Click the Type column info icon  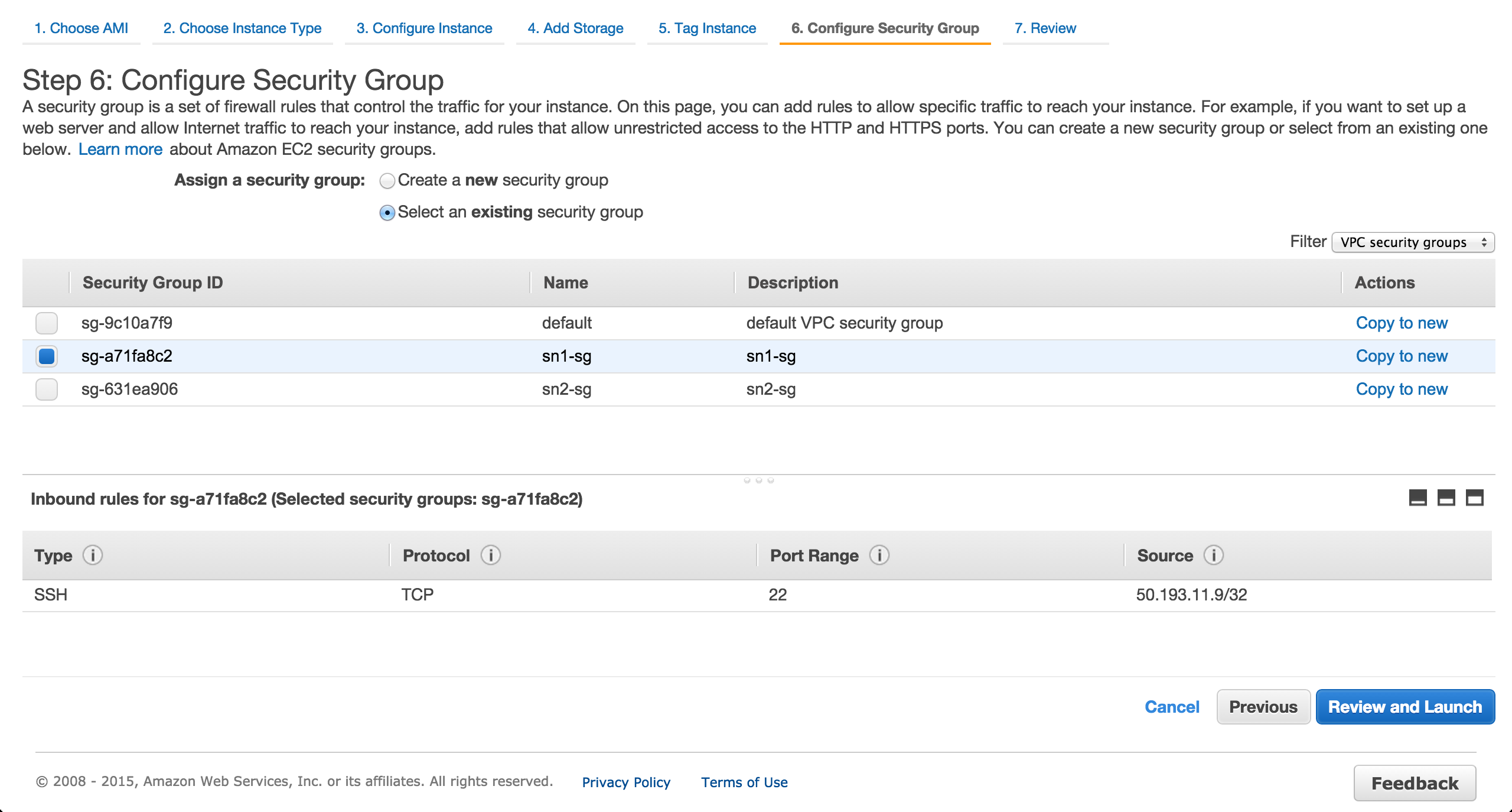[93, 555]
